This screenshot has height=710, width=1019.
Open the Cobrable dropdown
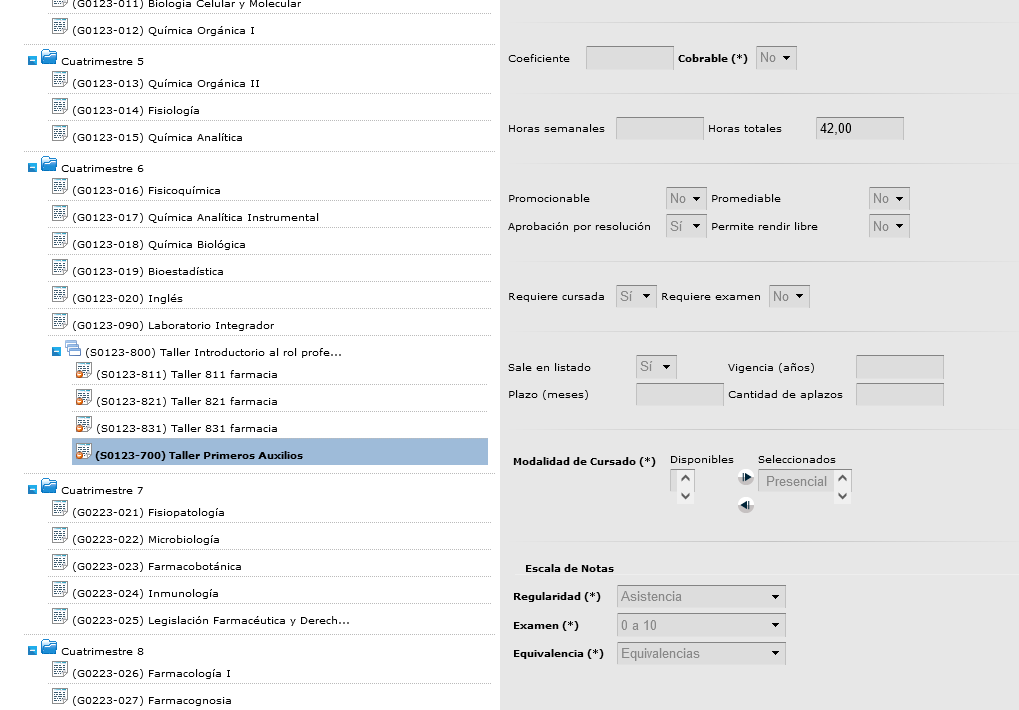tap(776, 58)
